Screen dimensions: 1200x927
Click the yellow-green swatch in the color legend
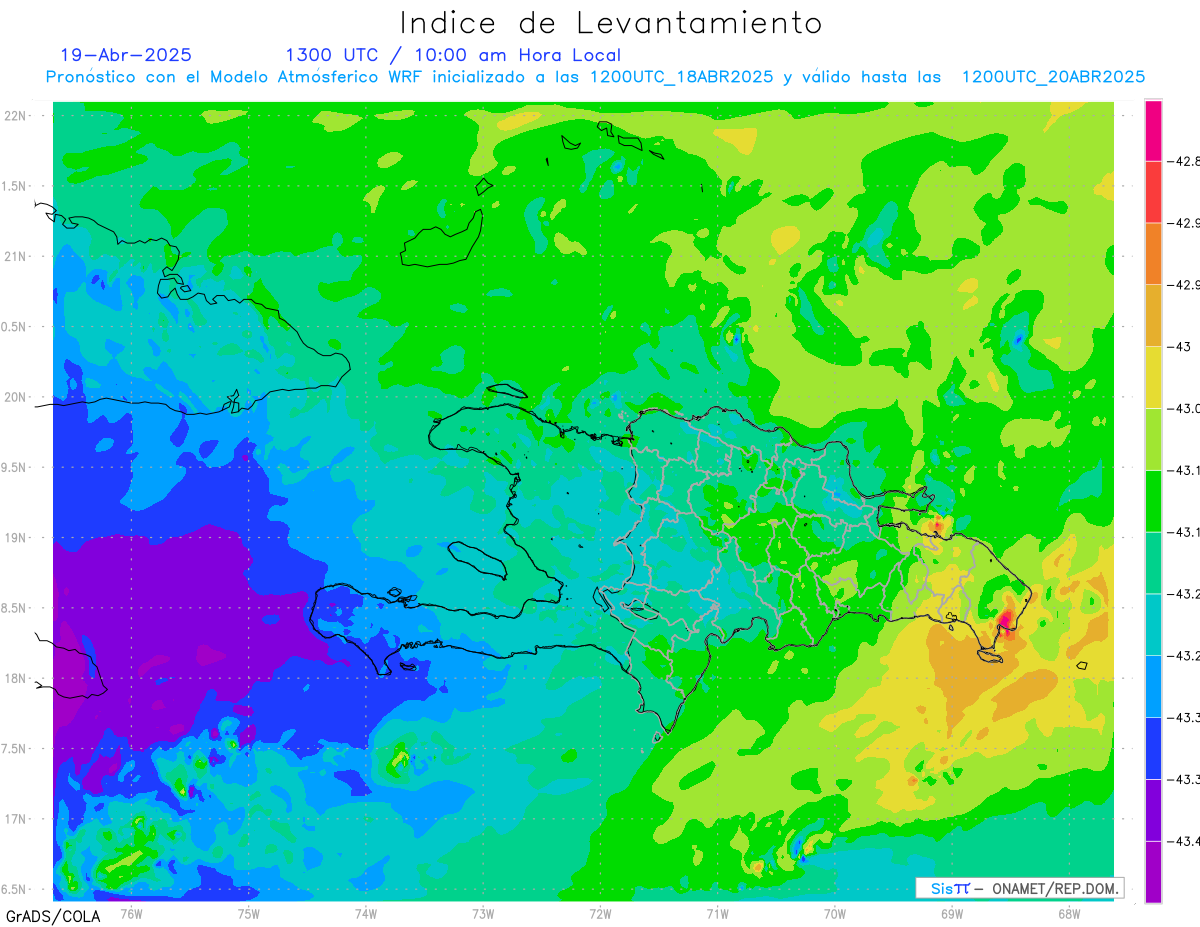click(x=1153, y=439)
